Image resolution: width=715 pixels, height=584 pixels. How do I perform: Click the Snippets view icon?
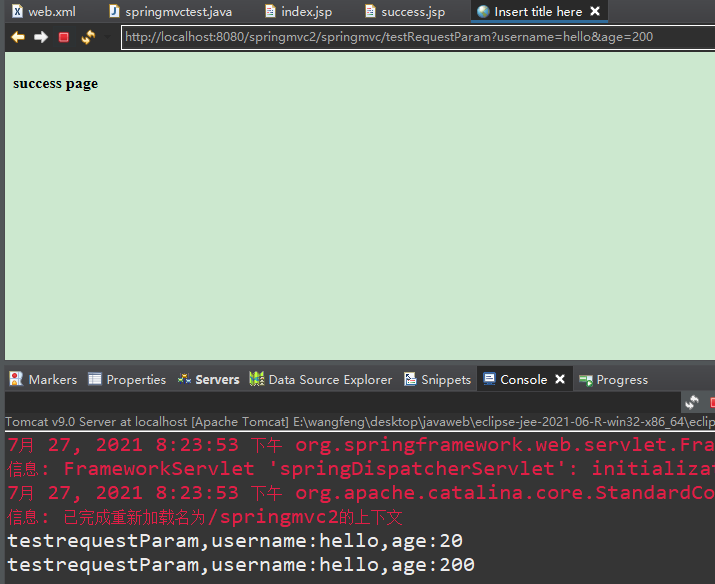[x=410, y=379]
